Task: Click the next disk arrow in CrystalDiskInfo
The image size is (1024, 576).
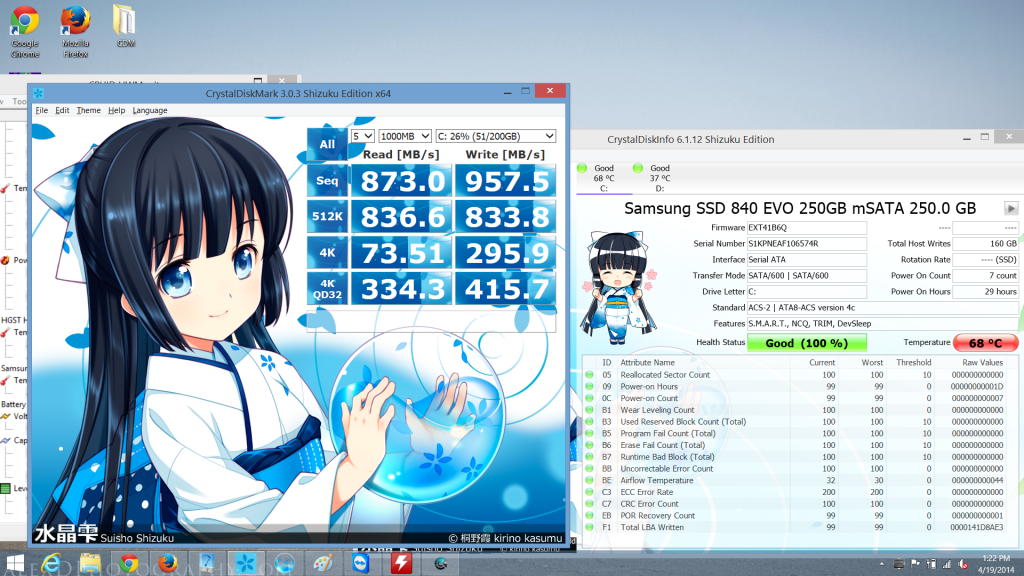Action: pyautogui.click(x=1011, y=208)
